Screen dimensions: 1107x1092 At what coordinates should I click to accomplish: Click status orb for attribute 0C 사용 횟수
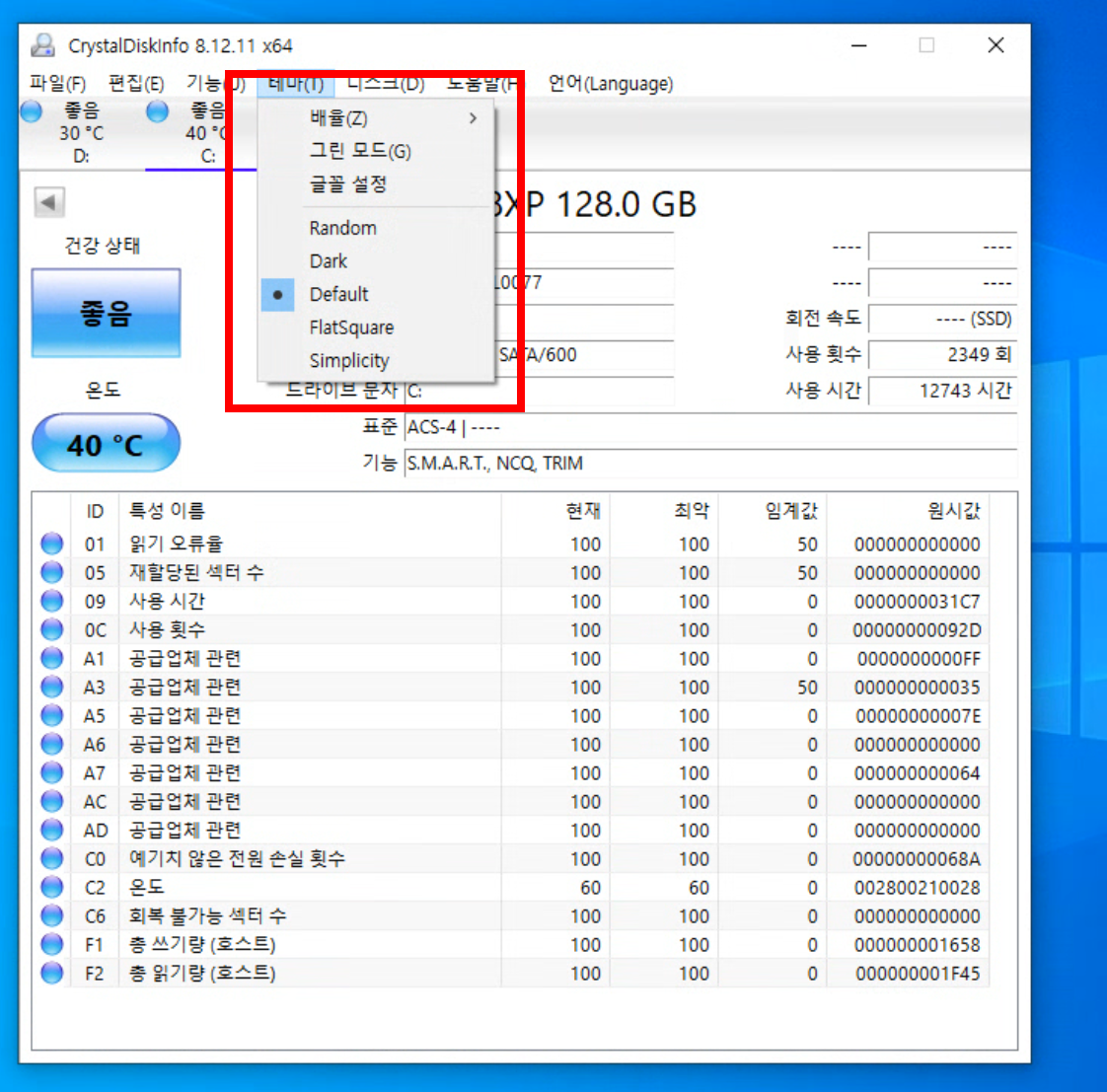click(51, 629)
